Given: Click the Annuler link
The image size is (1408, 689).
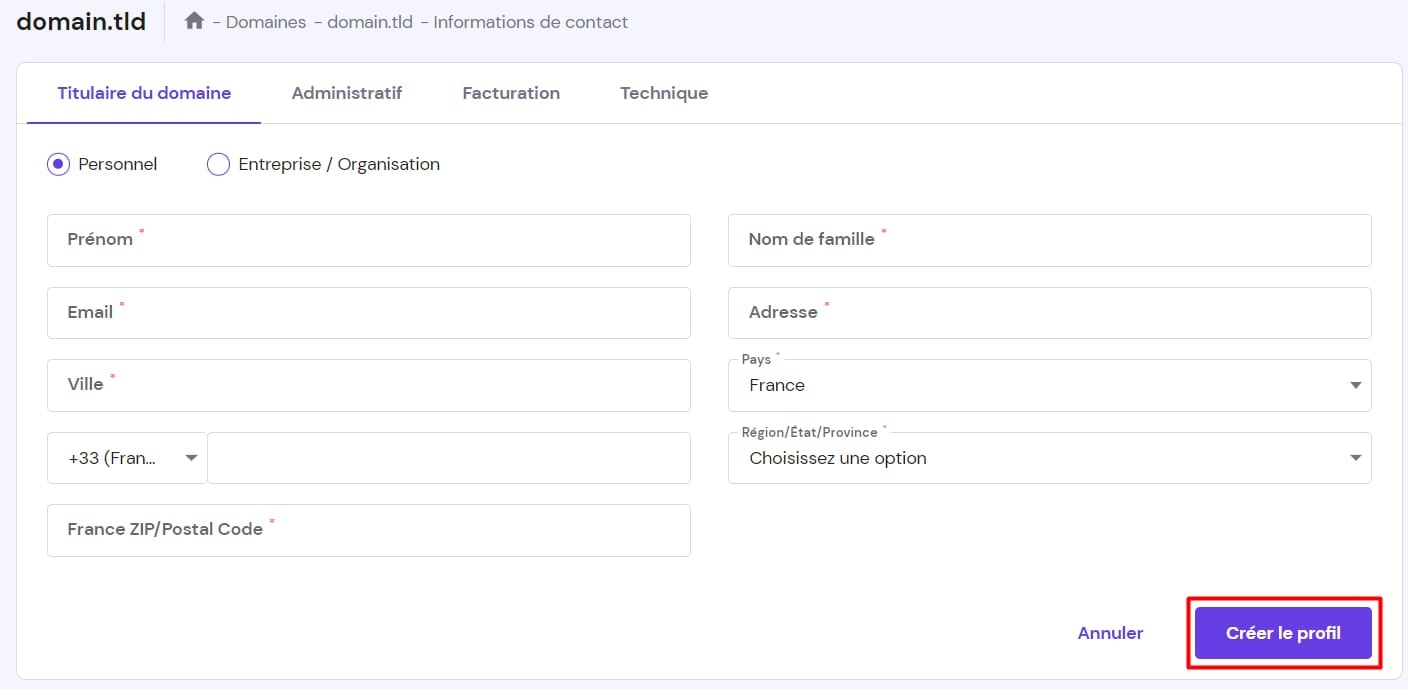Looking at the screenshot, I should [1110, 633].
